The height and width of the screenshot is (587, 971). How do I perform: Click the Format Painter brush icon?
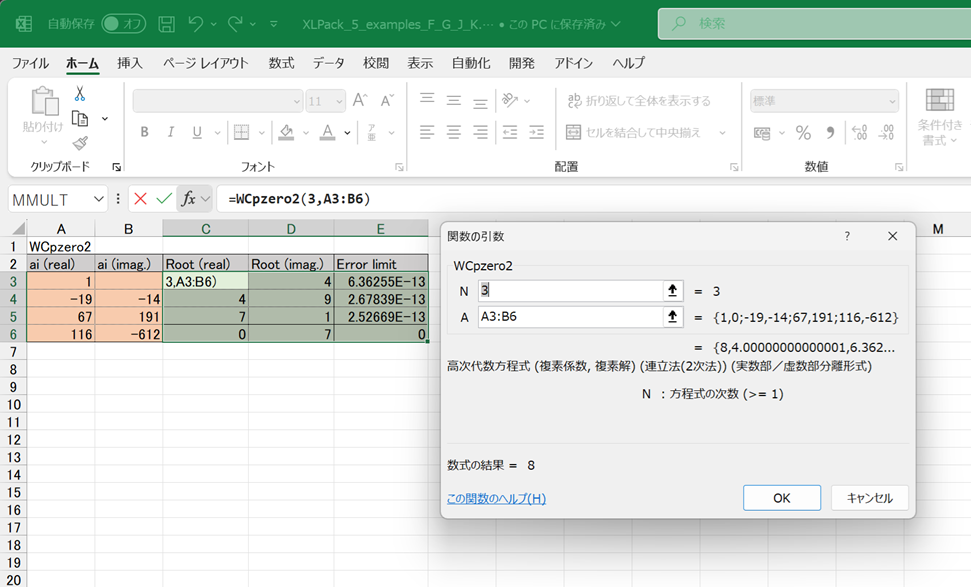(80, 144)
